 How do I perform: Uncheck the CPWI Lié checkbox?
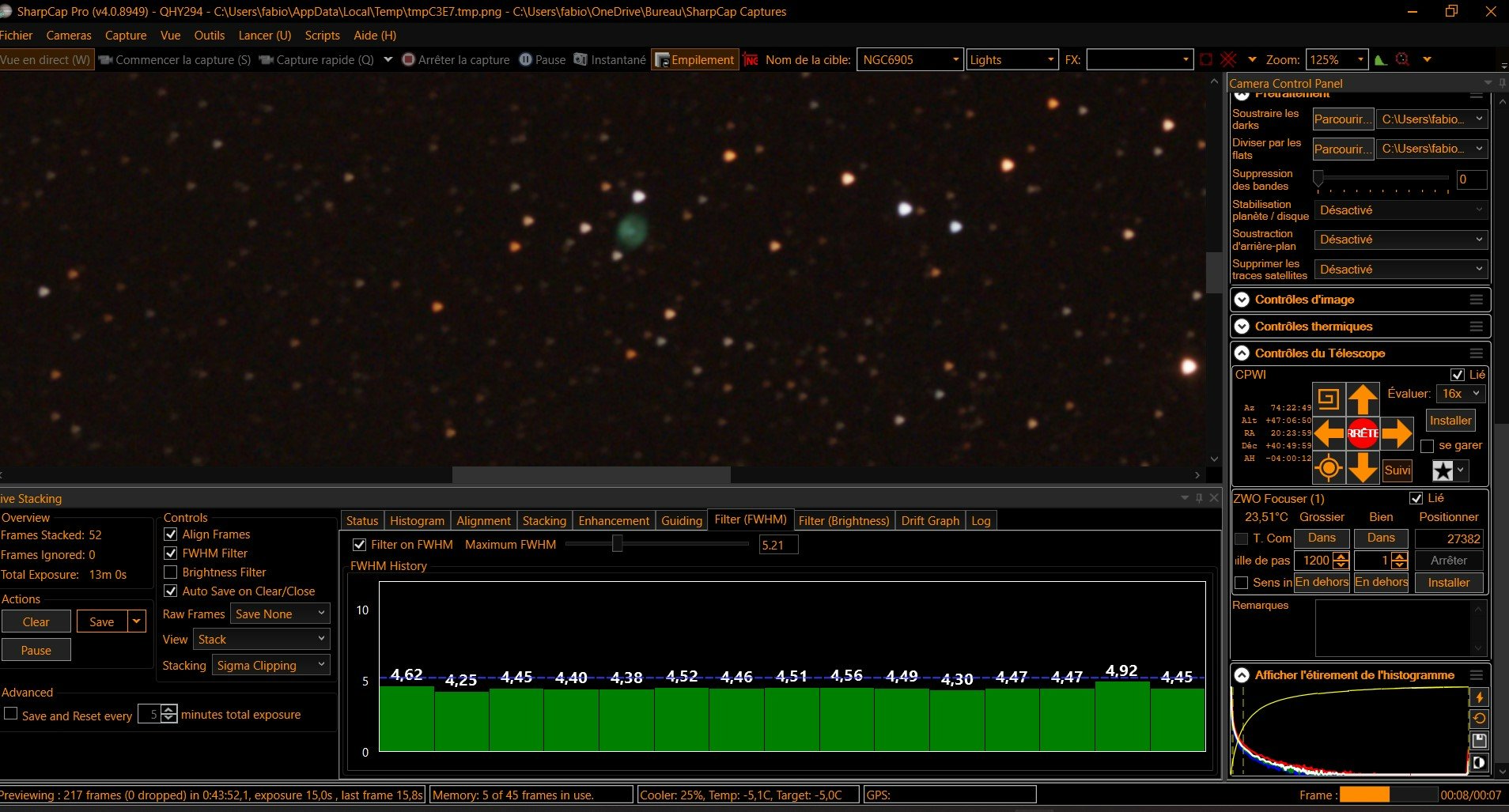pyautogui.click(x=1457, y=375)
